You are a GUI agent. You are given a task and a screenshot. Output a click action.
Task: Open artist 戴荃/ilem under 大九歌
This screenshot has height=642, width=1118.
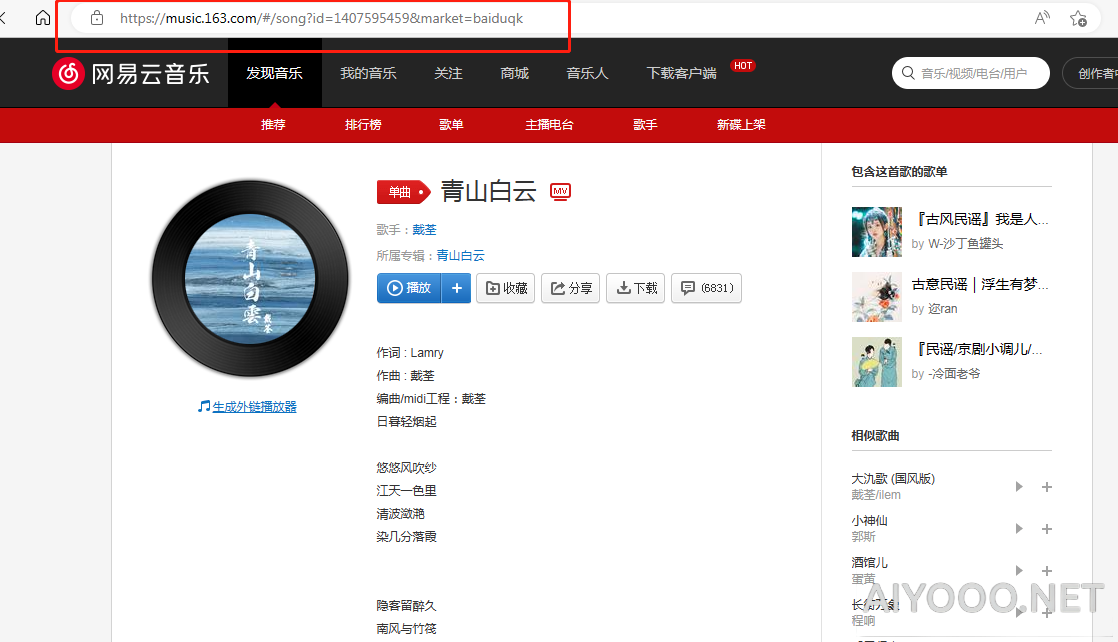[876, 495]
